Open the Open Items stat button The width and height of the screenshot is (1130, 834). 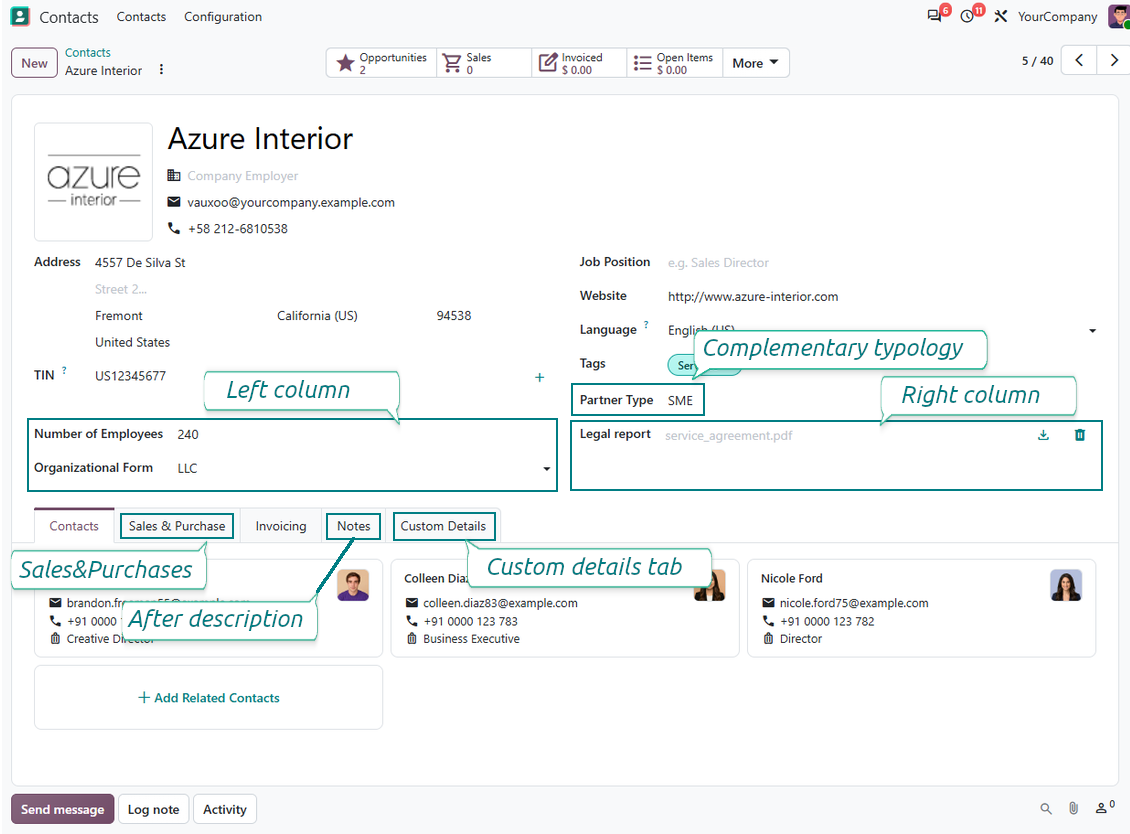point(675,63)
